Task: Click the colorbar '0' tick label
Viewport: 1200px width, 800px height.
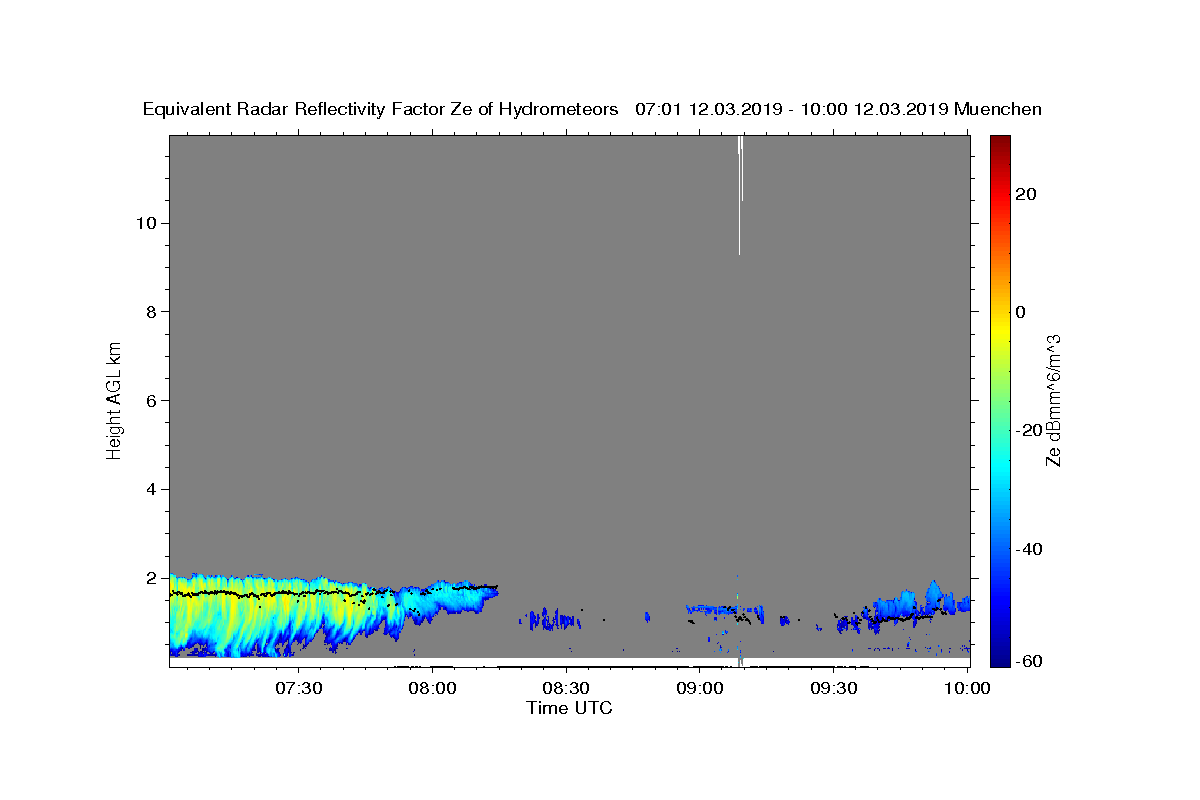Action: 1021,312
